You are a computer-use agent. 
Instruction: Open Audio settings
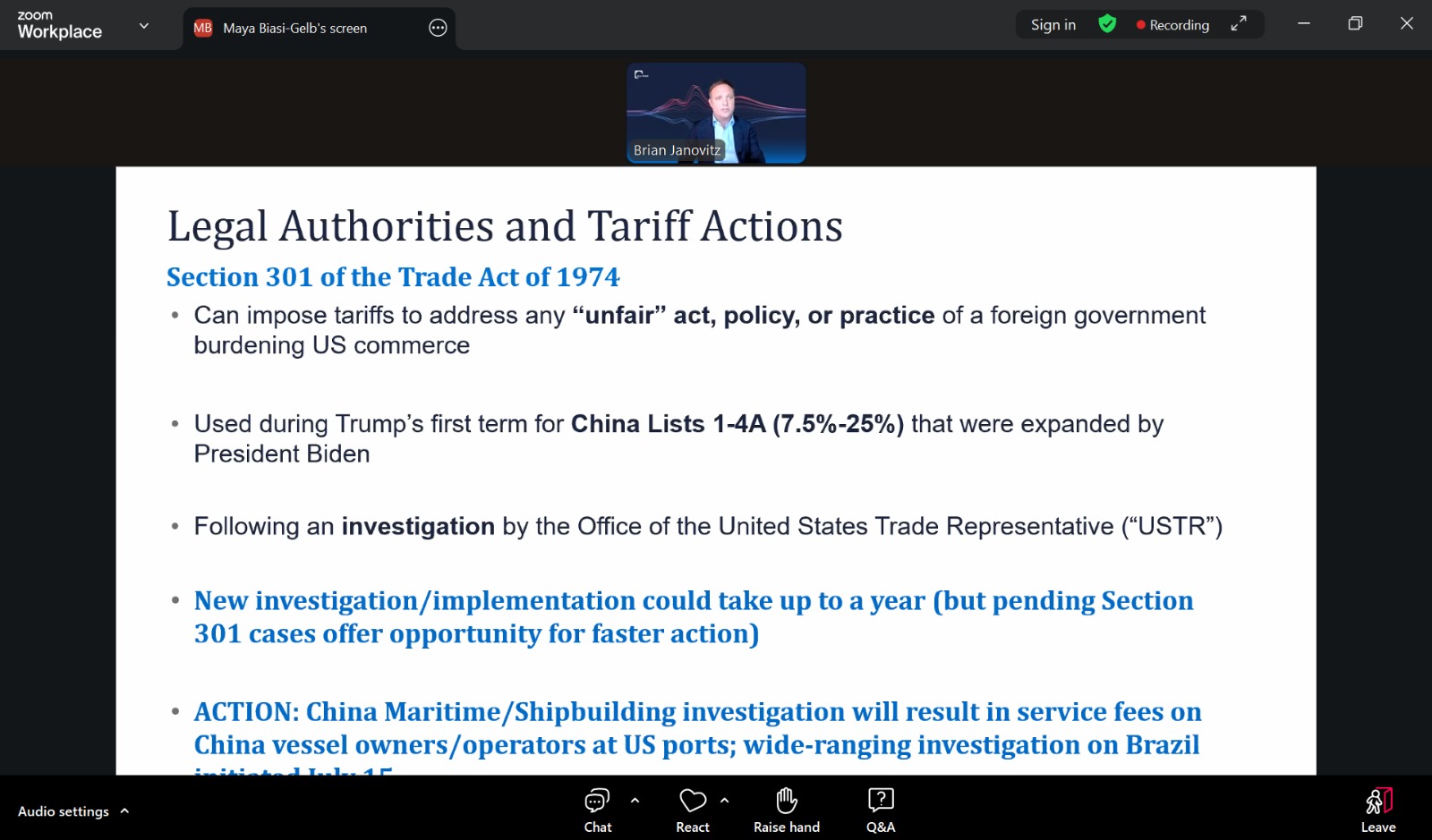tap(64, 811)
